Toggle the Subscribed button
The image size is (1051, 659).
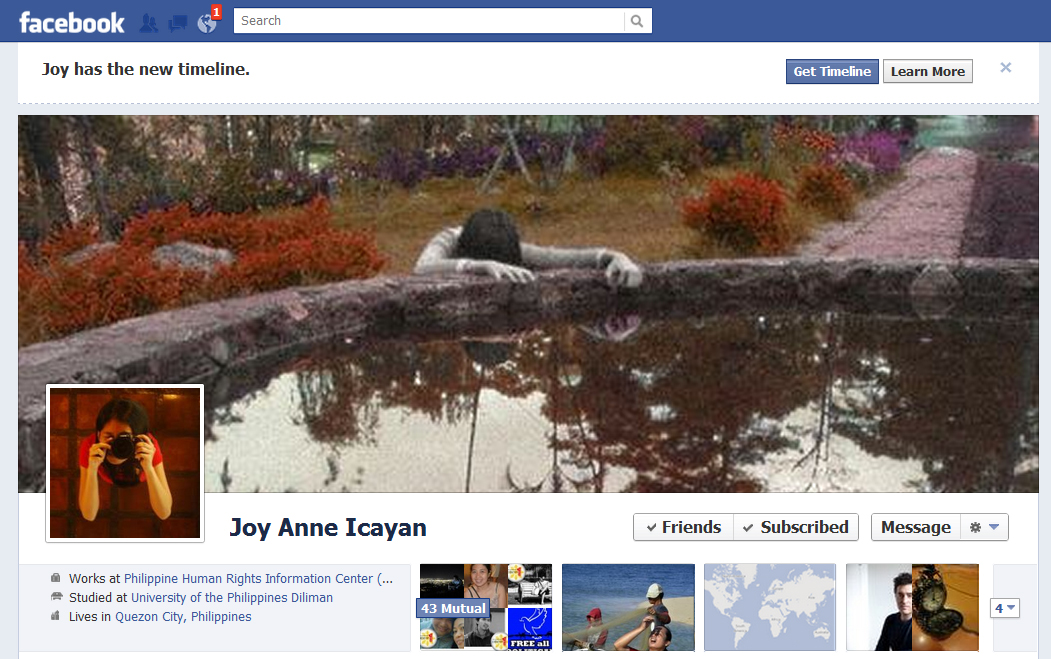(x=796, y=527)
